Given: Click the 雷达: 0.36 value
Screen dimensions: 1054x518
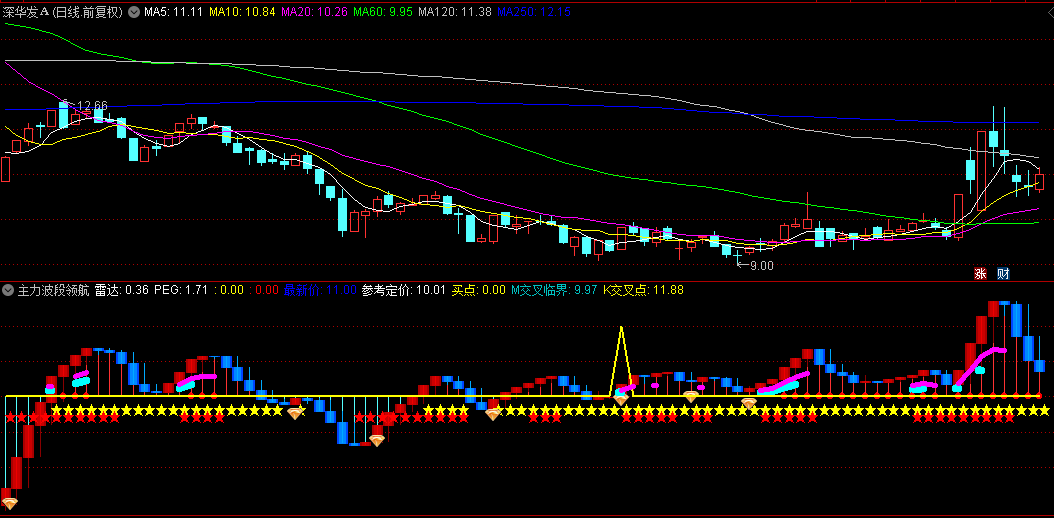Looking at the screenshot, I should 122,290.
